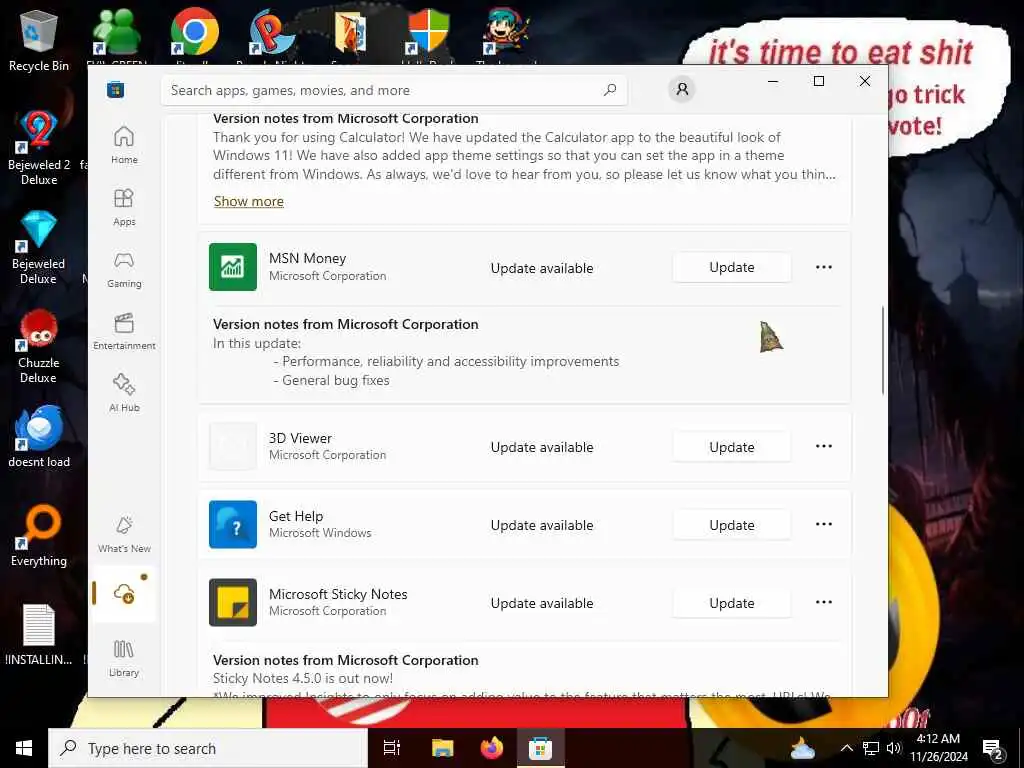Select the Bejeweled 2 Deluxe desktop shortcut
The height and width of the screenshot is (768, 1024).
[39, 148]
